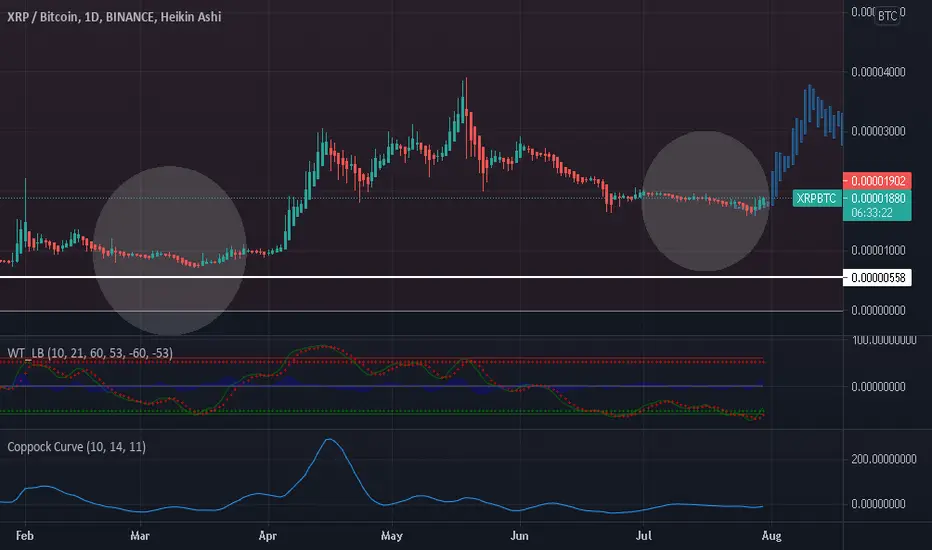Click the Mar label on time axis

pos(140,536)
